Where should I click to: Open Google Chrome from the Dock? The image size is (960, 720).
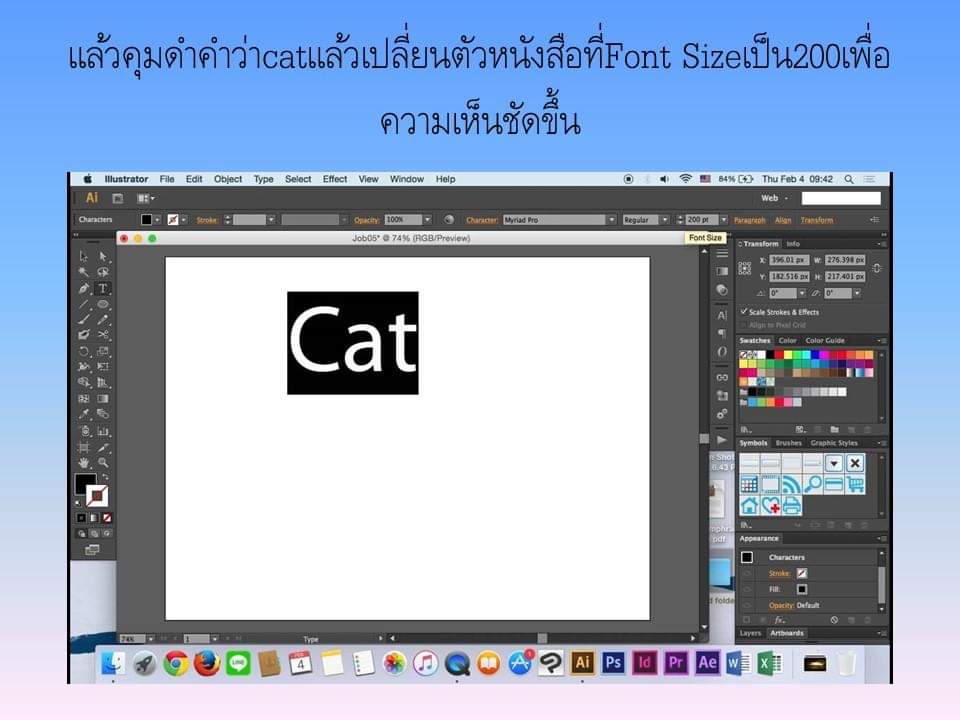176,663
